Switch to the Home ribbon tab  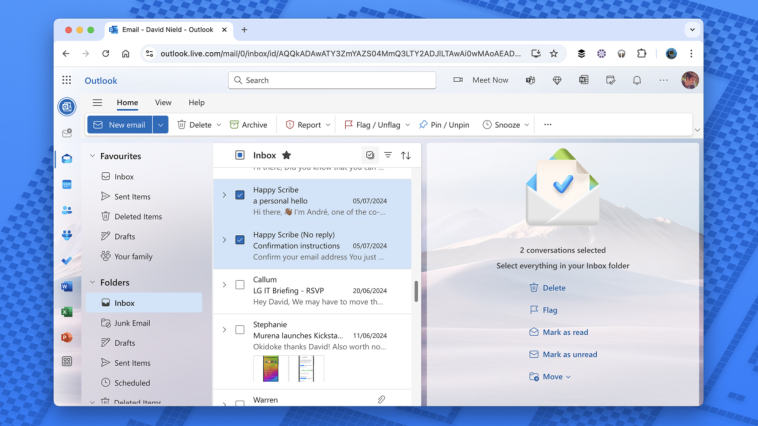click(x=127, y=103)
